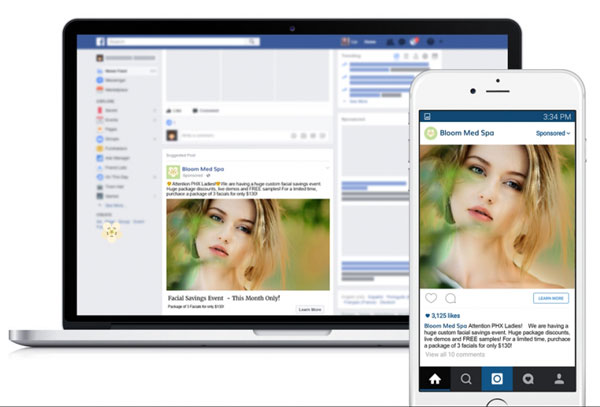
Task: Tap LEARN MORE on Instagram ad
Action: coord(550,298)
